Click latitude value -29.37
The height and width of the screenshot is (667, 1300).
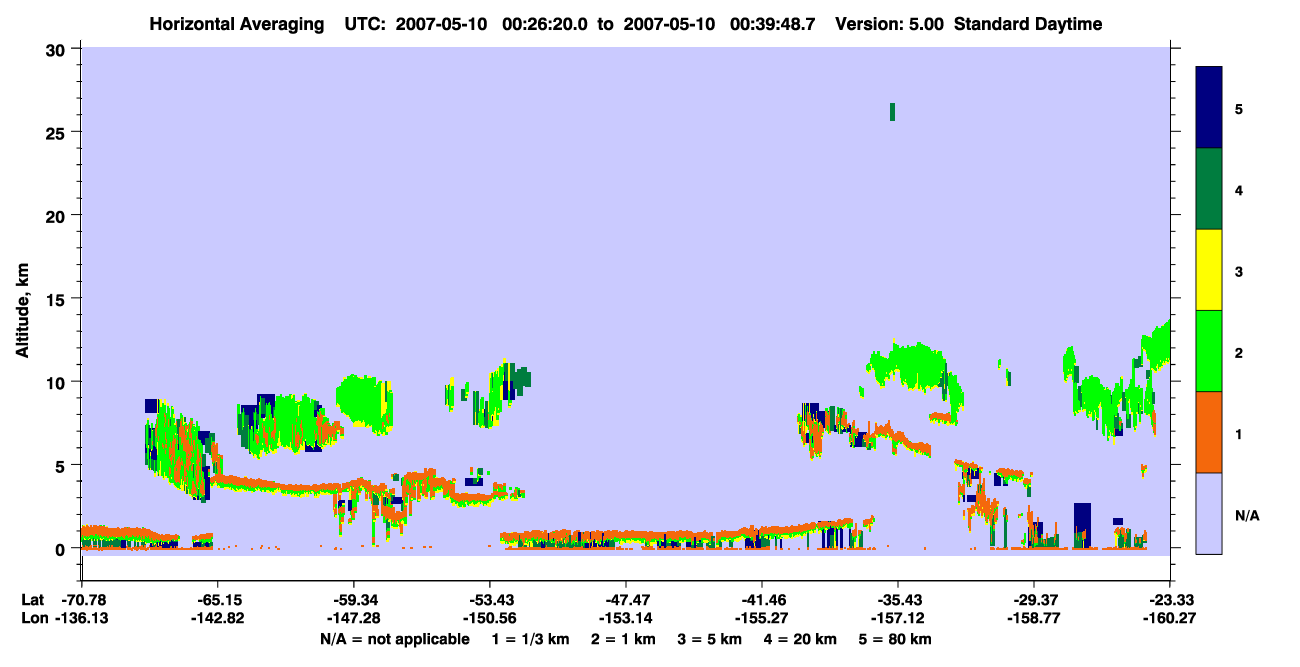pyautogui.click(x=1034, y=600)
